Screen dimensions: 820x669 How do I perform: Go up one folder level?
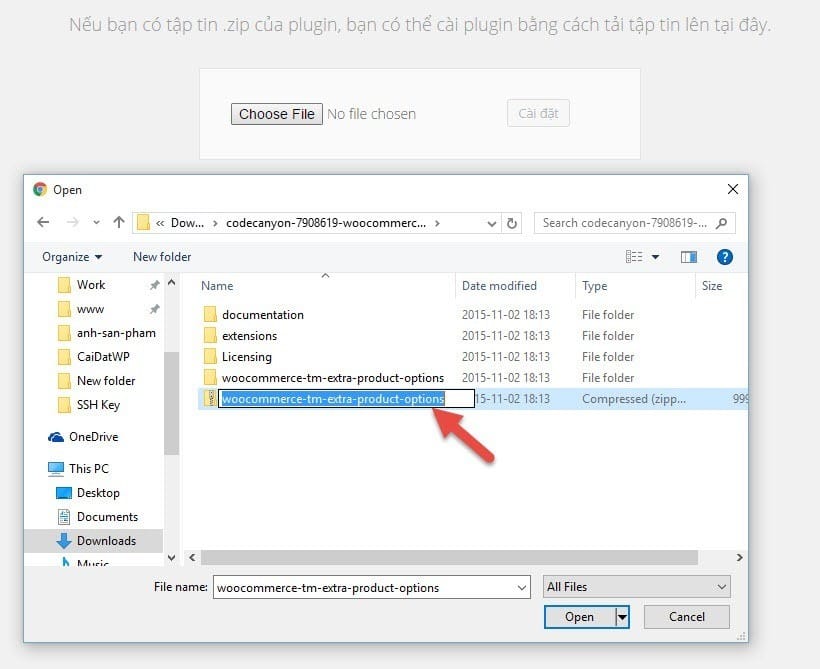[119, 223]
